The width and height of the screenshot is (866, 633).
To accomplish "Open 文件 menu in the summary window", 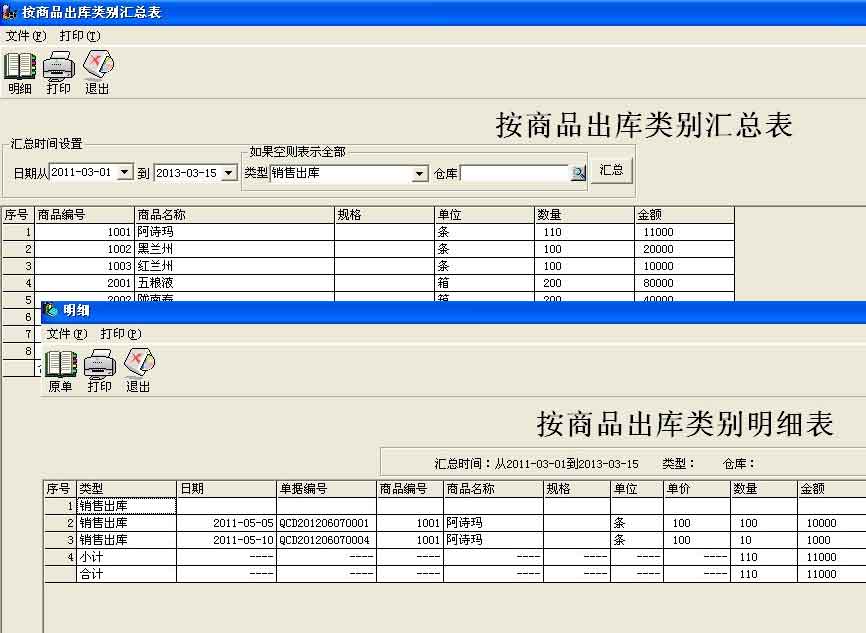I will coord(25,36).
